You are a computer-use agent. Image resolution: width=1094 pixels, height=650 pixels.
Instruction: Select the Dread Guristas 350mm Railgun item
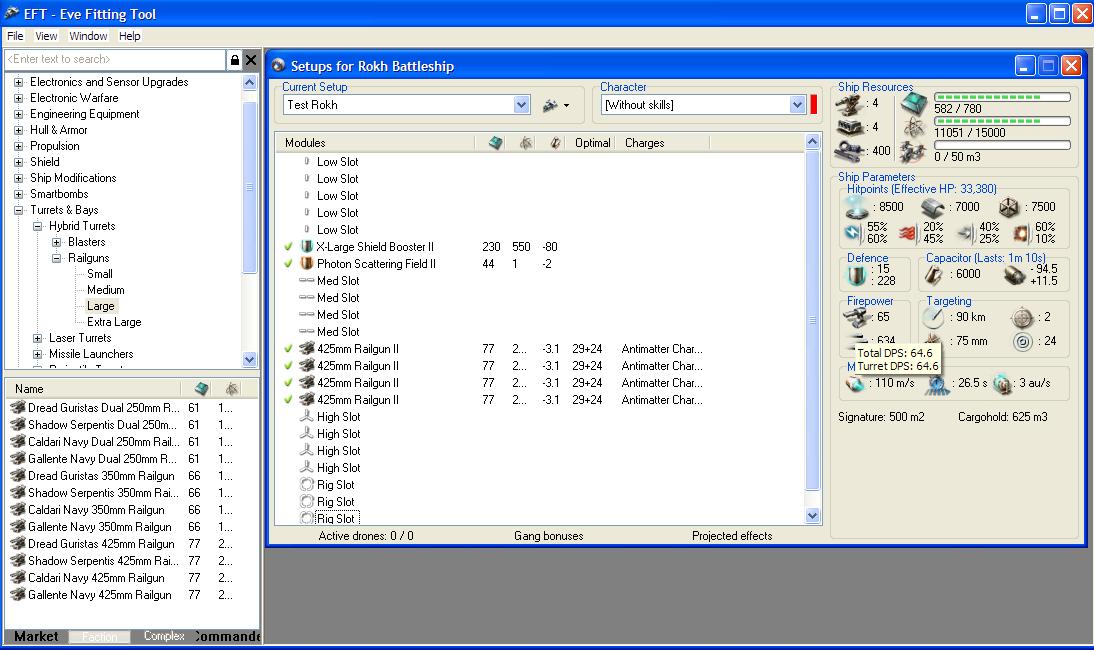(x=101, y=476)
